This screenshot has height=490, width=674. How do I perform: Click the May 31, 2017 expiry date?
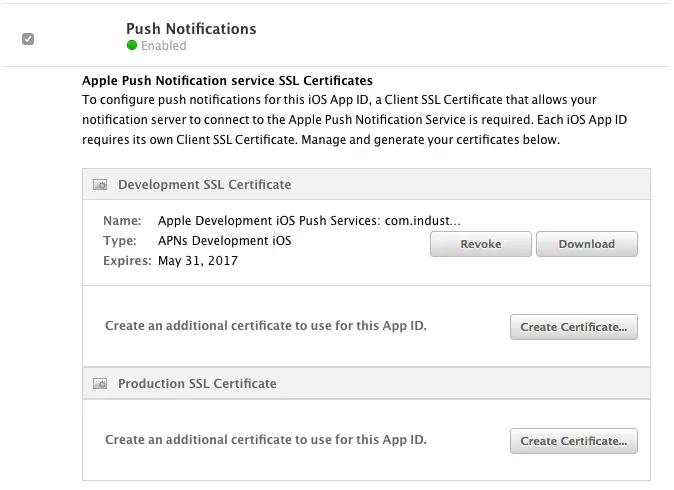[198, 261]
